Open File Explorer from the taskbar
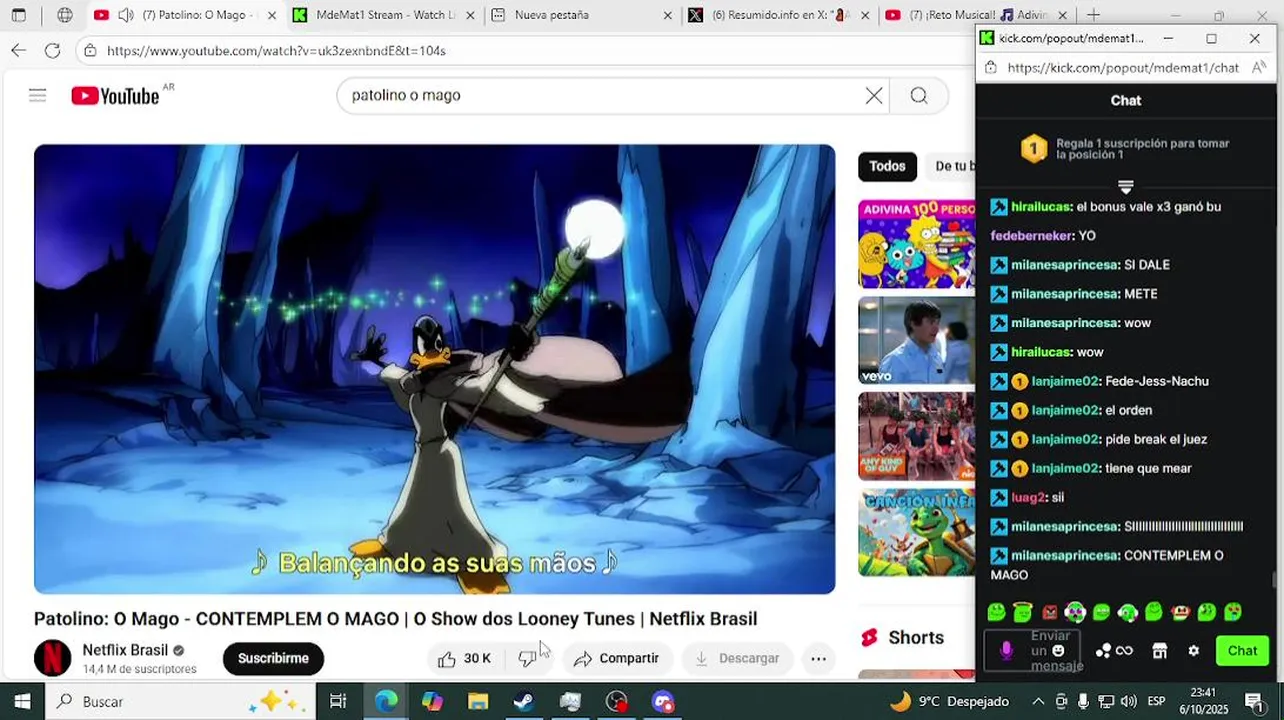 point(478,701)
